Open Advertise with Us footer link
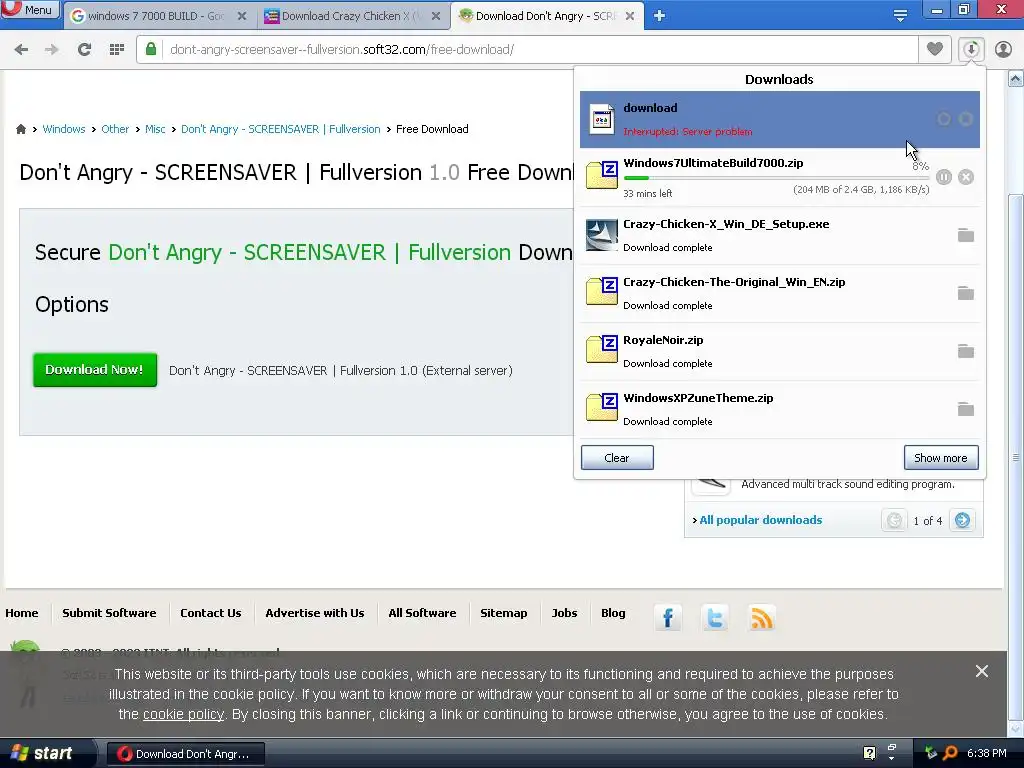Screen dimensions: 1024x768 click(315, 613)
